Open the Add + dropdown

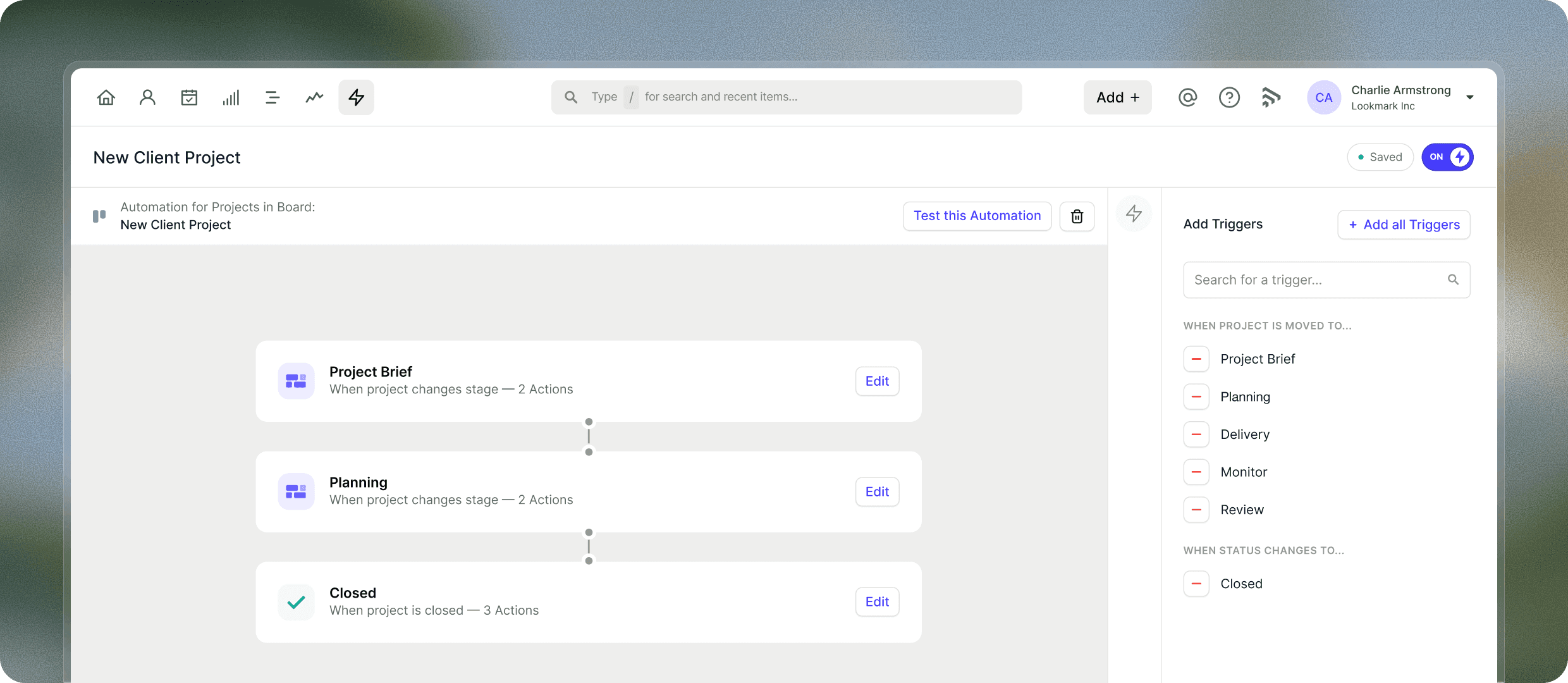[x=1117, y=97]
